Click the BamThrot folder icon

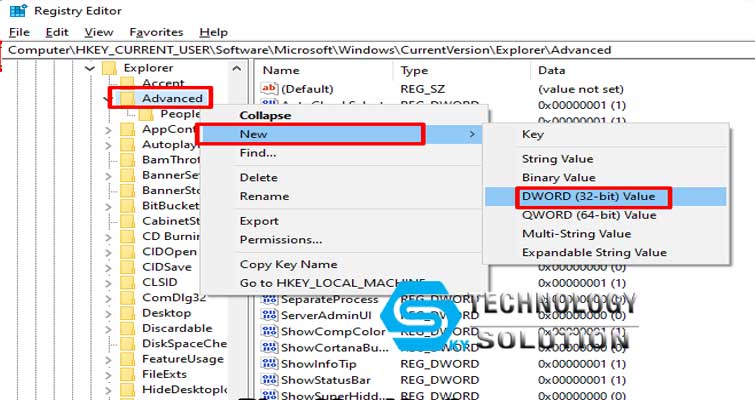(128, 160)
